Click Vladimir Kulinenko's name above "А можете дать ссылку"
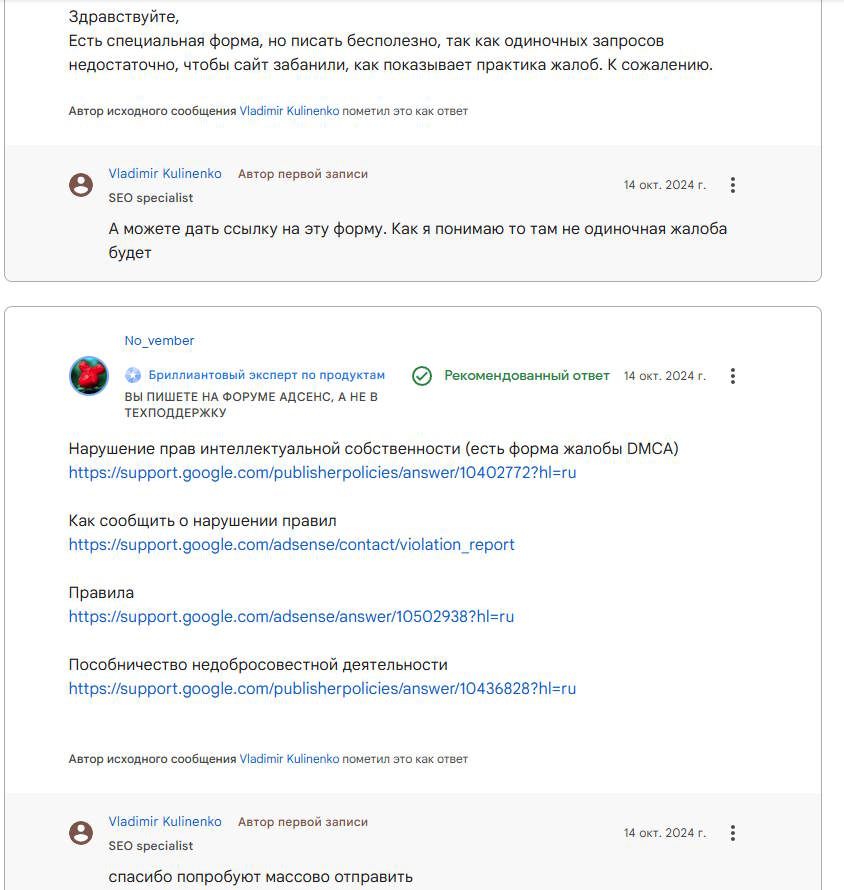The image size is (844, 890). [x=165, y=174]
